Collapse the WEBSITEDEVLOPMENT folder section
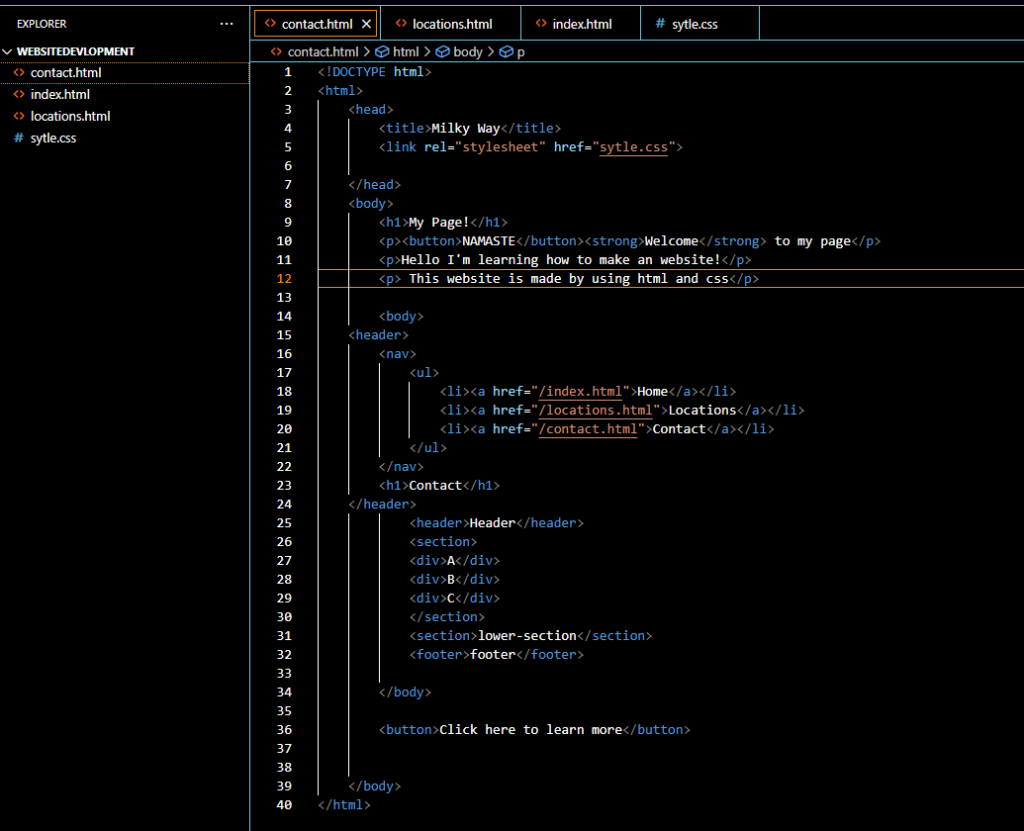 click(x=9, y=51)
